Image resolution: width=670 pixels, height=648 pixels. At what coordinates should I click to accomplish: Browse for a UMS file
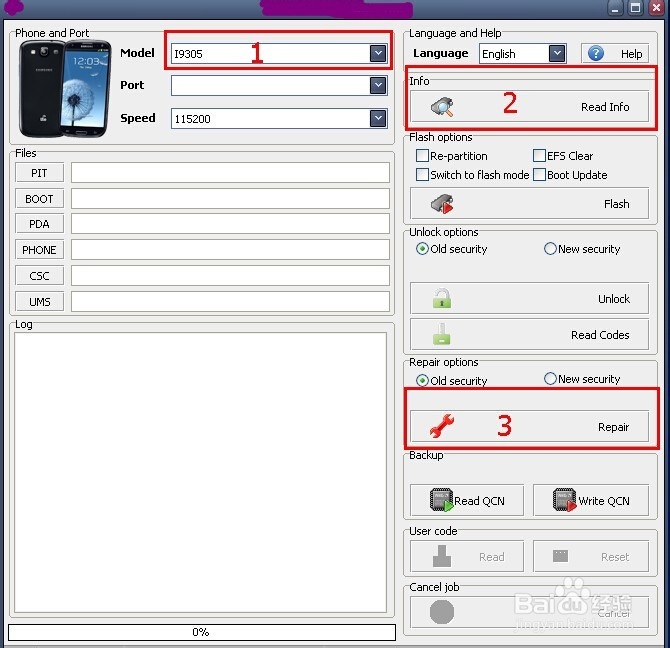(x=39, y=302)
